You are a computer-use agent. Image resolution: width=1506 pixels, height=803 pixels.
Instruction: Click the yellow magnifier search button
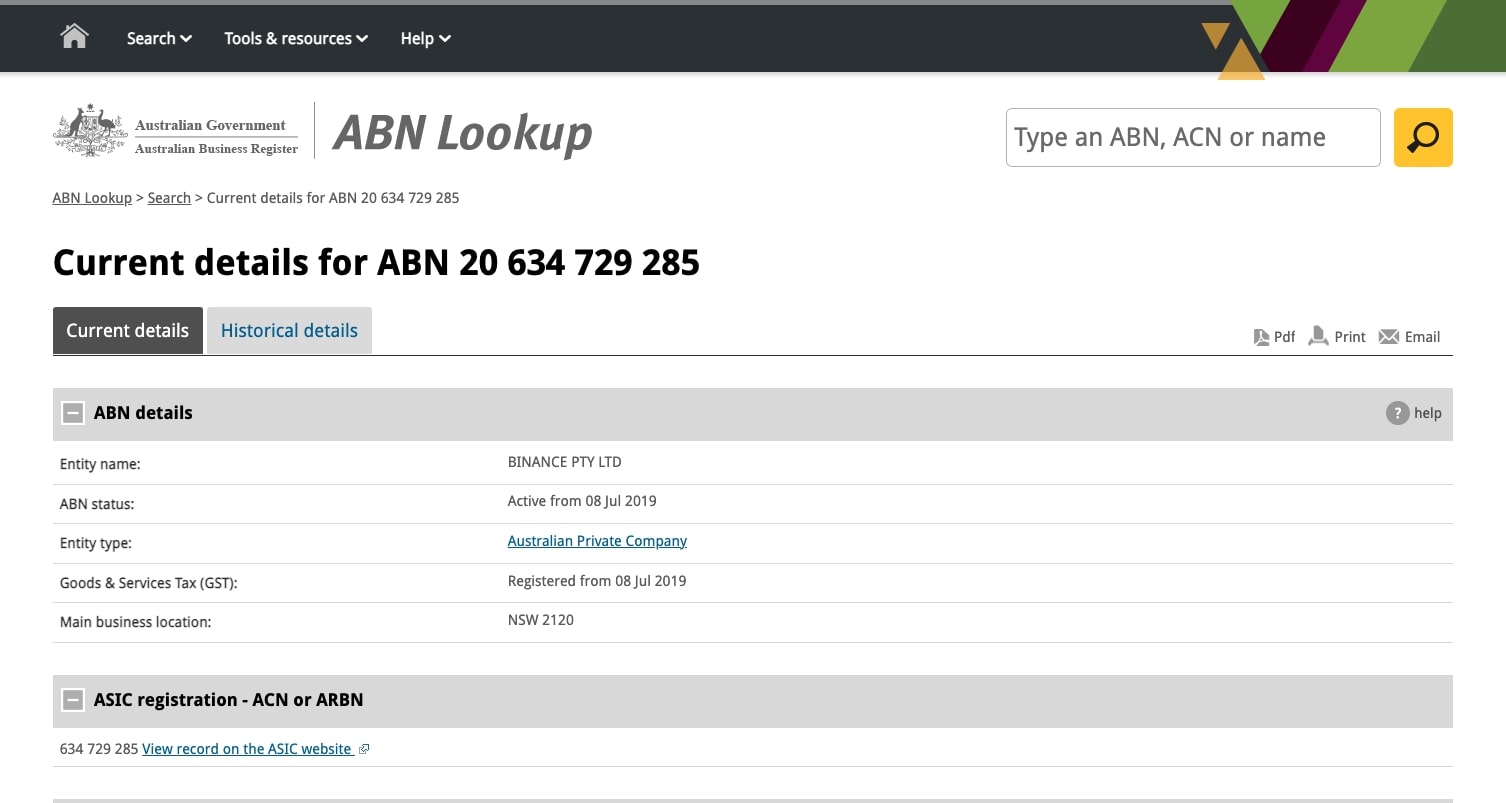(x=1423, y=137)
